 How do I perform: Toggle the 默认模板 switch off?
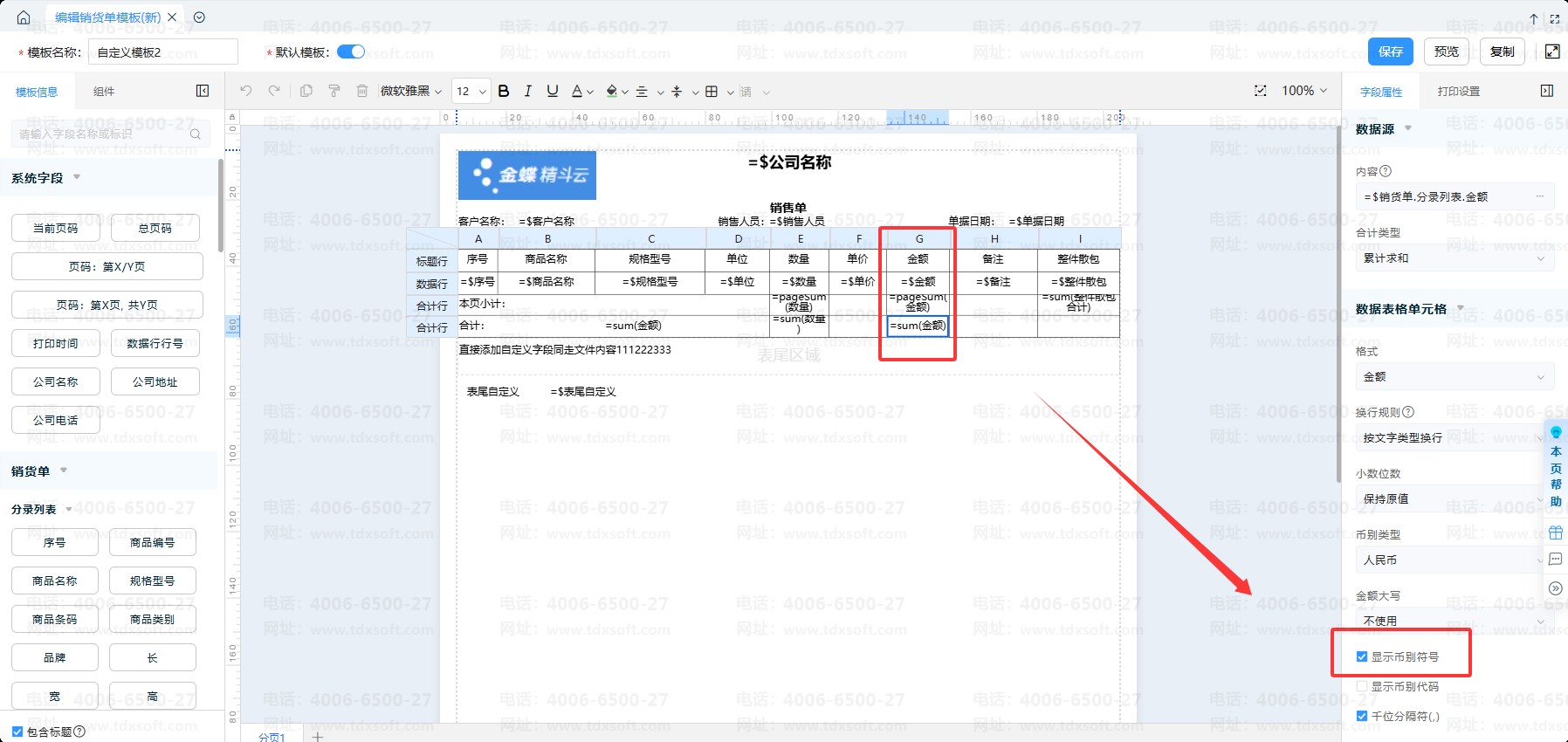[351, 52]
